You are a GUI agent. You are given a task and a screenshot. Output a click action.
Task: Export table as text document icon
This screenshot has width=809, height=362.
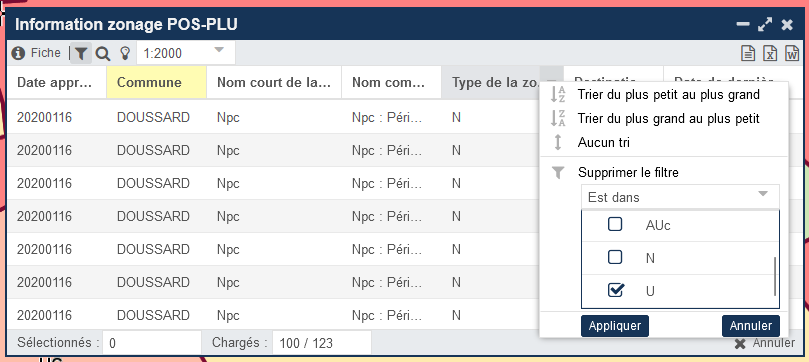point(748,53)
